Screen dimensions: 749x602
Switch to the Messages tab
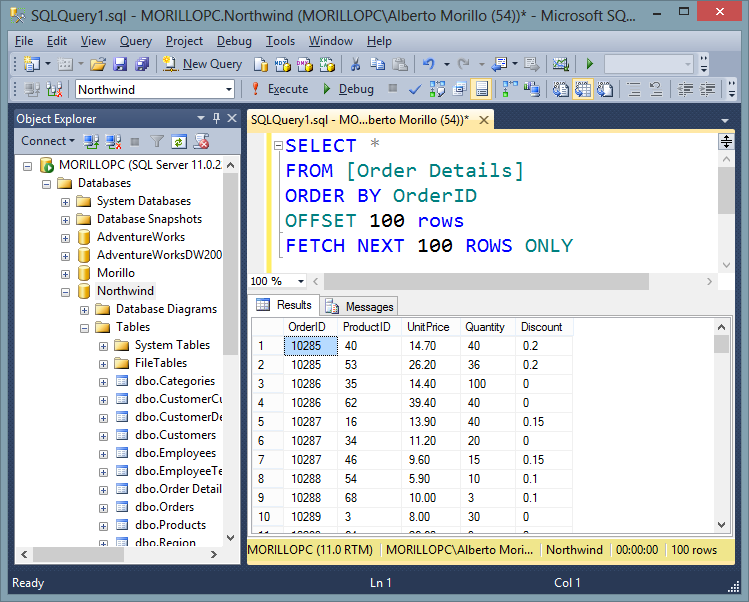point(359,306)
